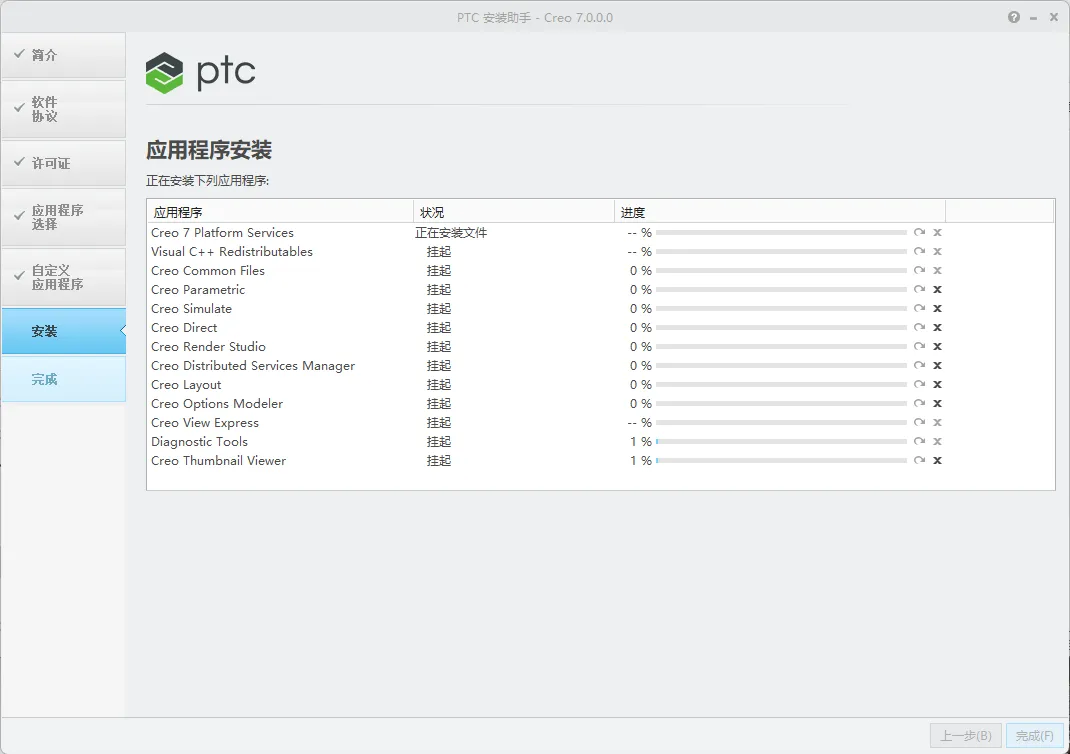
Task: Cancel Creo Render Studio install with X icon
Action: coord(938,347)
